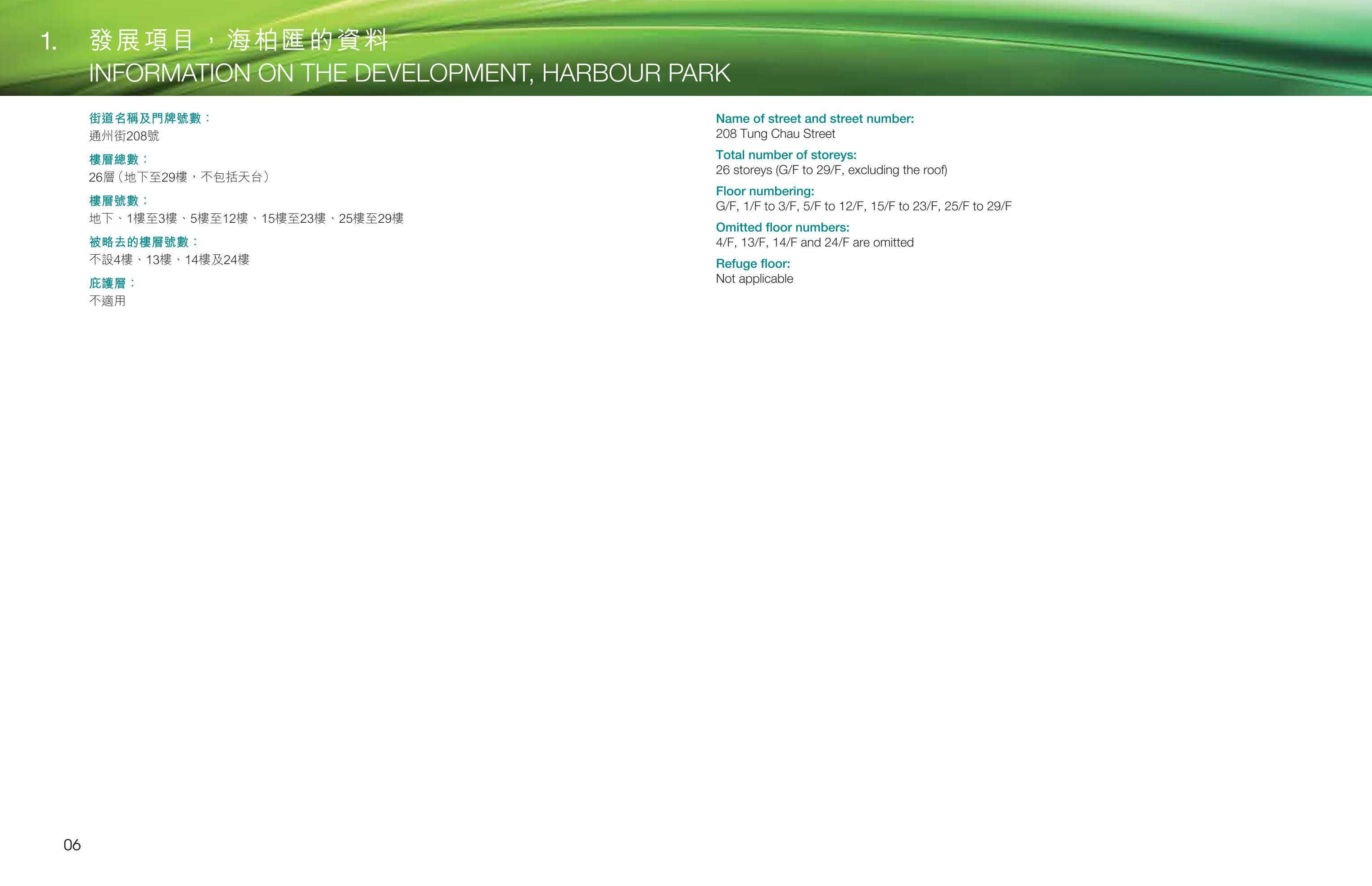Click the Chinese address 通州街208號
The image size is (1372, 886).
pos(124,136)
